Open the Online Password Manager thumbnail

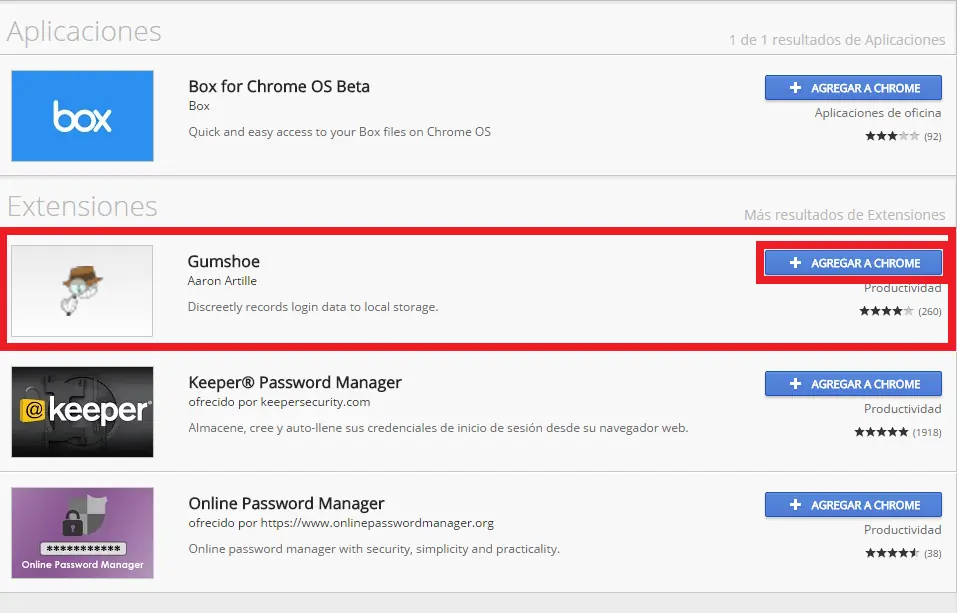coord(82,533)
